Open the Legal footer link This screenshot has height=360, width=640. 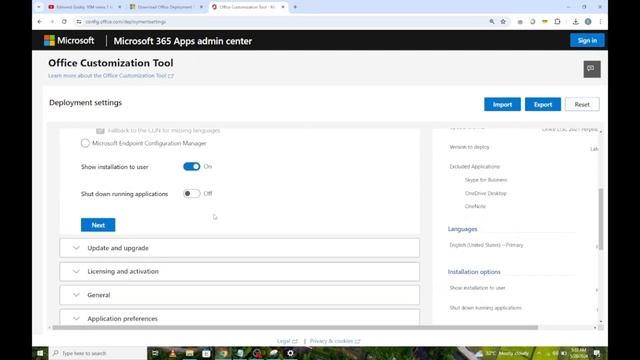coord(287,341)
